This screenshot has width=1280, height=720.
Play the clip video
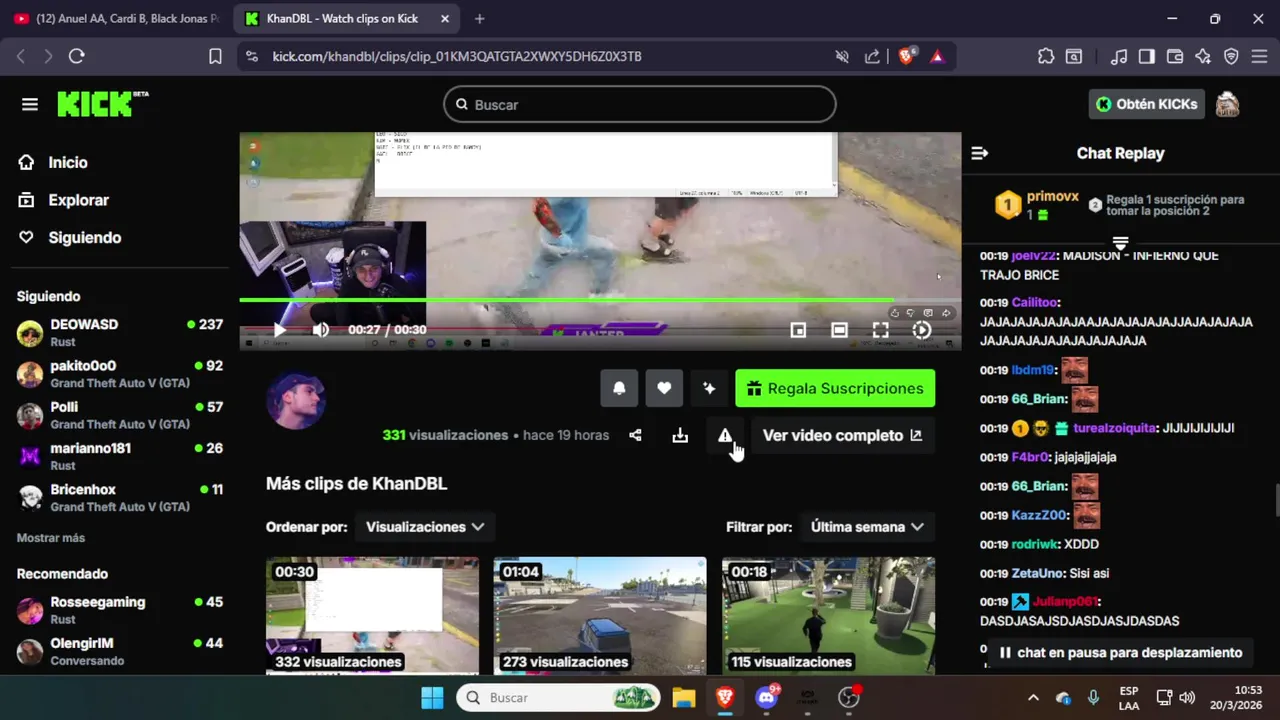pyautogui.click(x=280, y=330)
